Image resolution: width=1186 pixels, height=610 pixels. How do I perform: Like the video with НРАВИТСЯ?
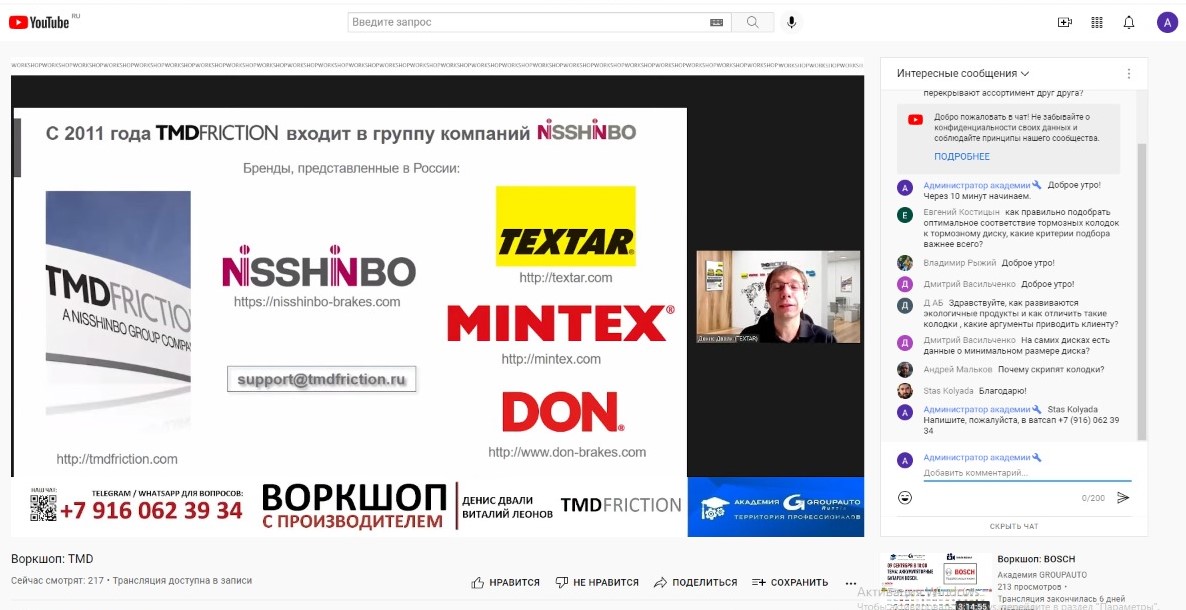coord(505,583)
